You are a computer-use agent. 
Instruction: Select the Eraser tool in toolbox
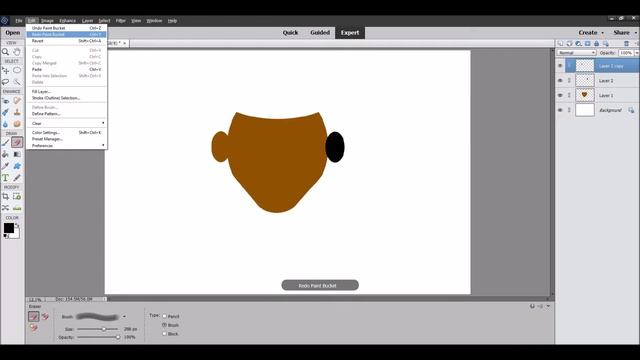click(x=17, y=142)
